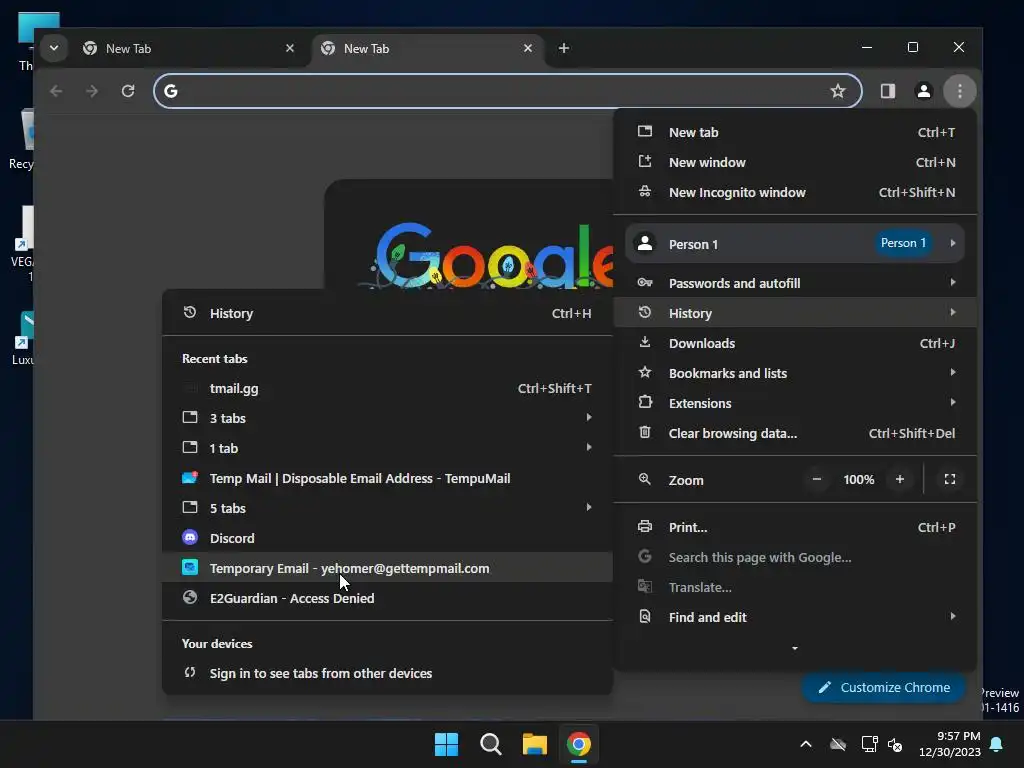The image size is (1024, 768).
Task: Expand the 5 tabs recent window
Action: tap(387, 508)
